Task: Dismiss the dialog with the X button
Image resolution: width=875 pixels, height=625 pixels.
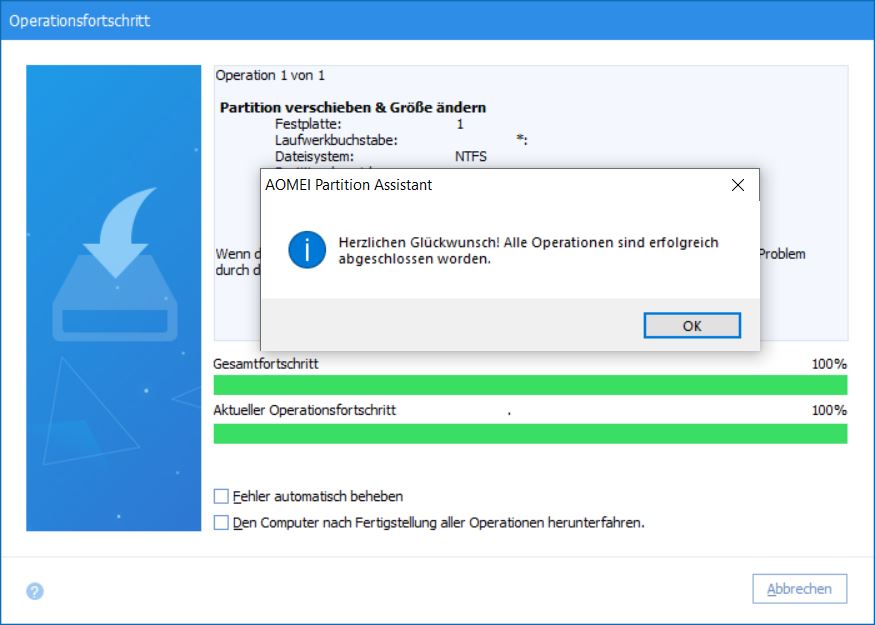Action: 738,185
